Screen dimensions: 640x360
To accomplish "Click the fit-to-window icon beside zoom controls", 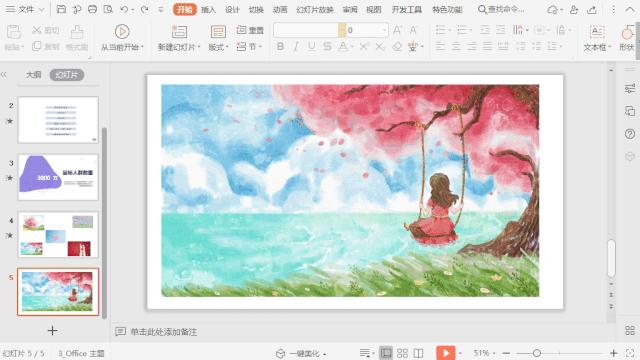I will (630, 353).
